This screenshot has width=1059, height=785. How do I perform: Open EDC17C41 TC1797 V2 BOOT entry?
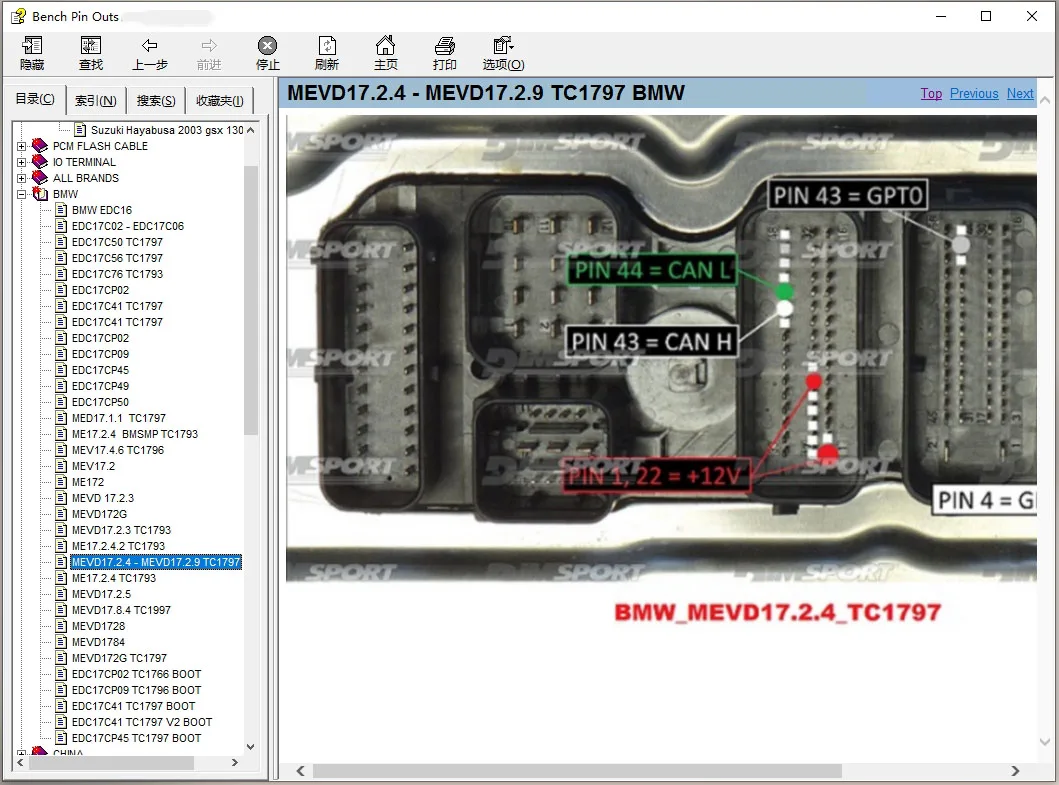pyautogui.click(x=142, y=722)
